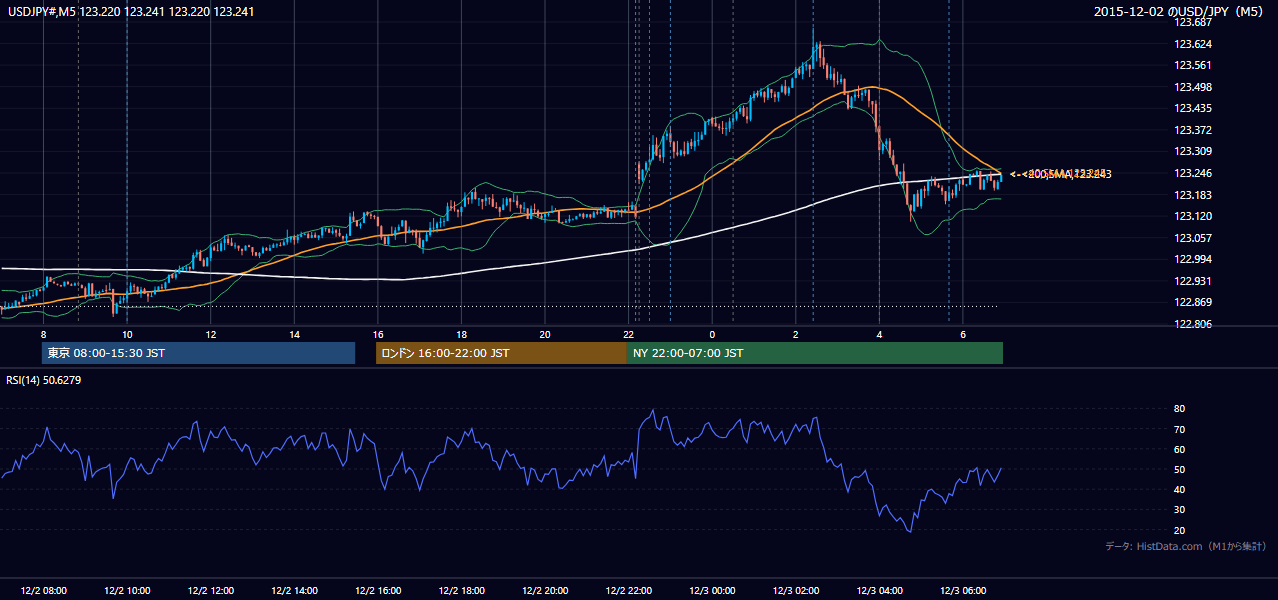Click price axis label 123.372

1193,130
